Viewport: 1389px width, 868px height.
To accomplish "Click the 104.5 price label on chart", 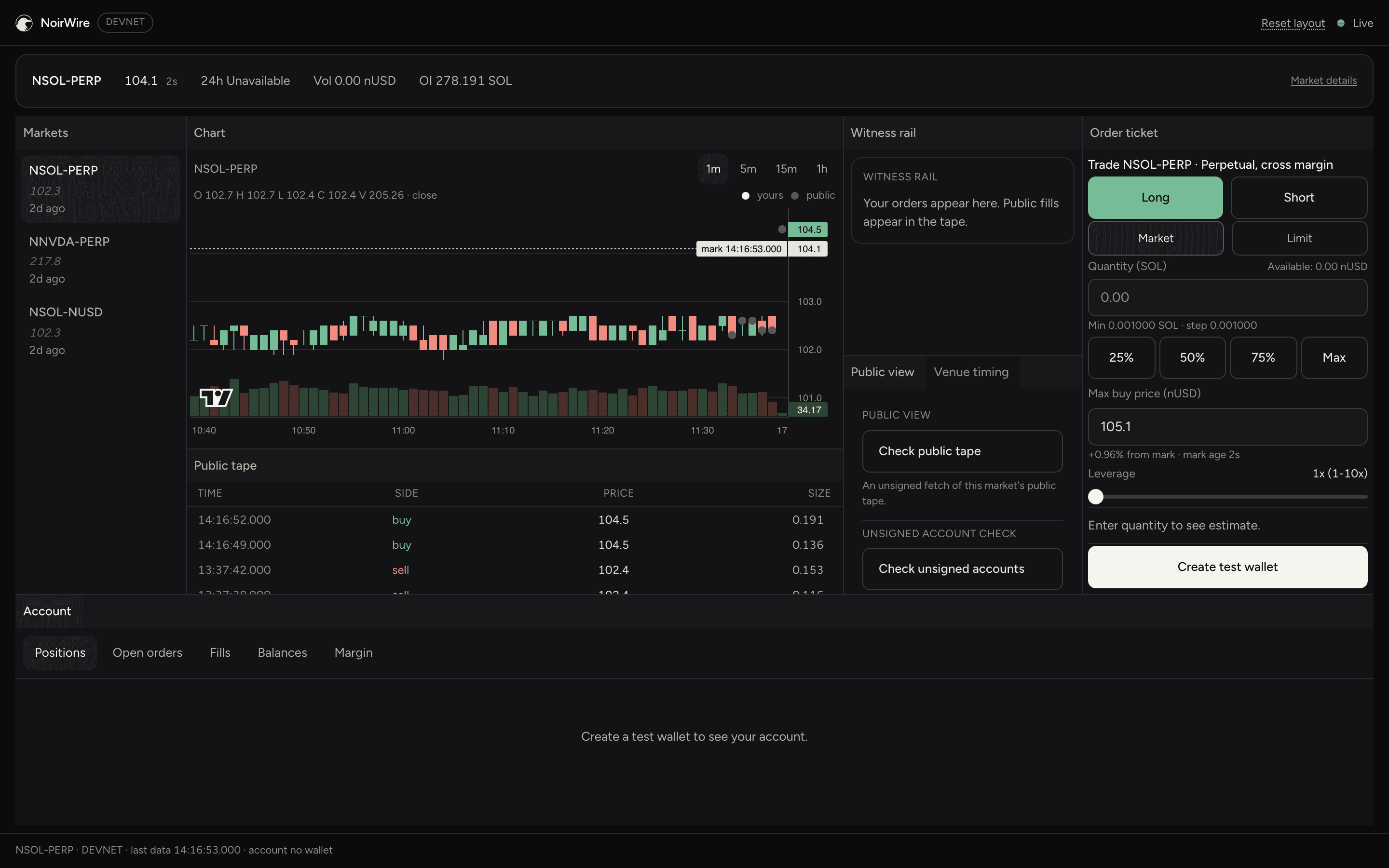I will pos(808,230).
